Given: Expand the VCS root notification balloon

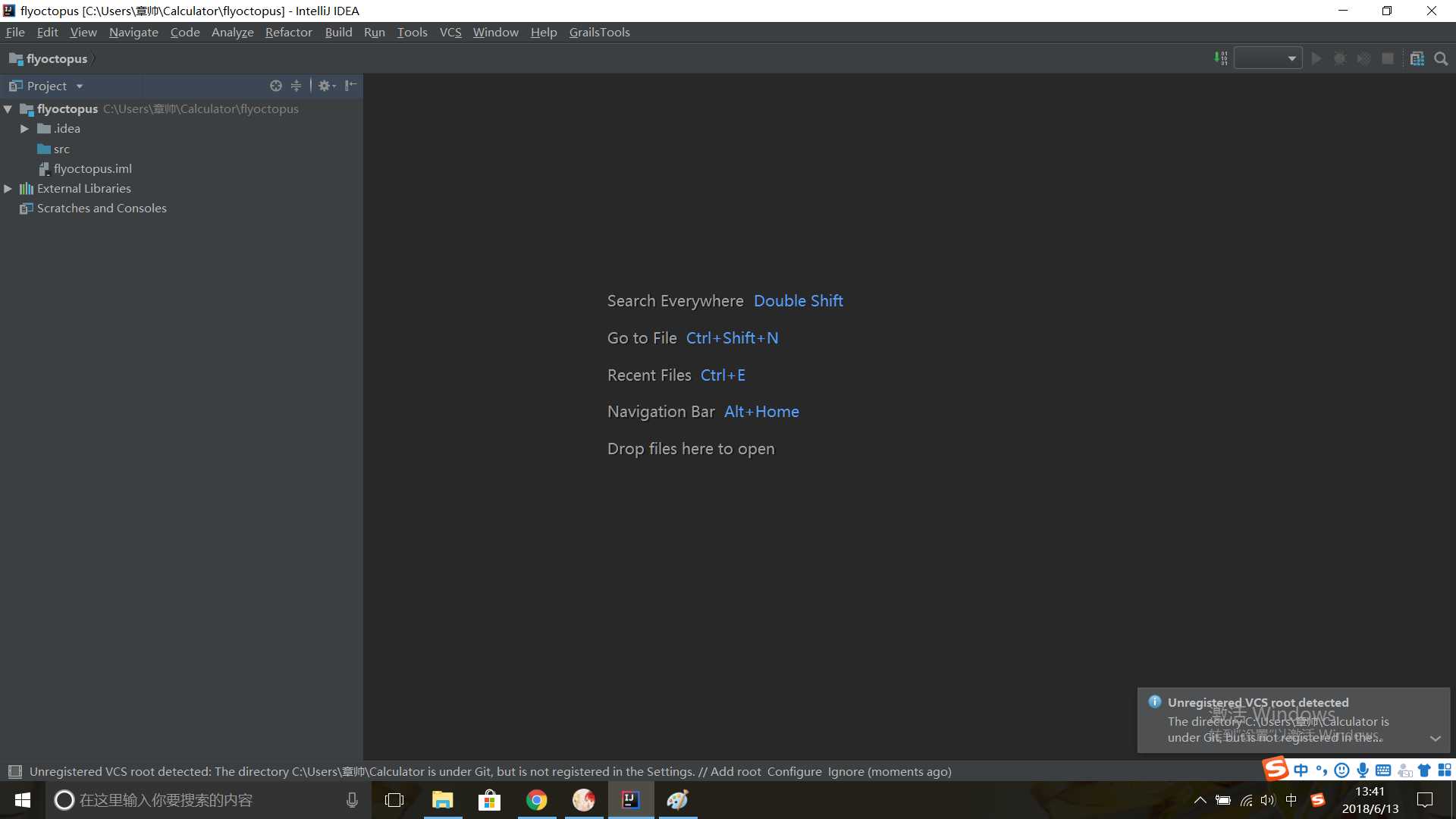Looking at the screenshot, I should [x=1435, y=738].
